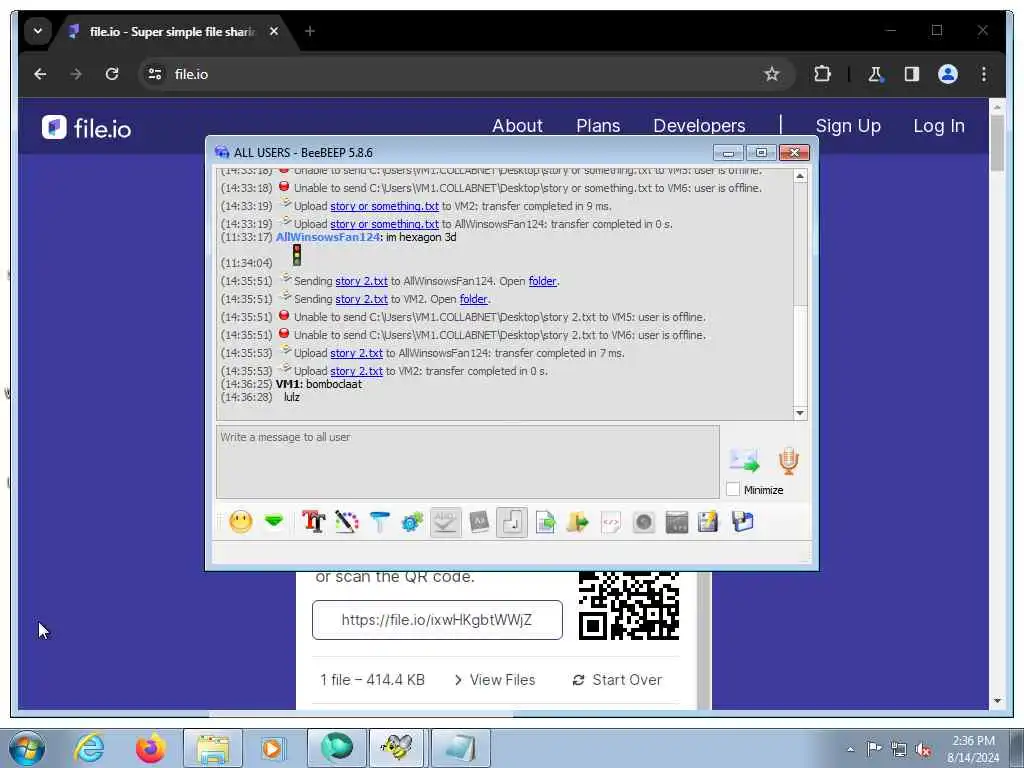Screen dimensions: 1024x768
Task: Click the traffic light emoticon in chat
Action: tap(296, 255)
